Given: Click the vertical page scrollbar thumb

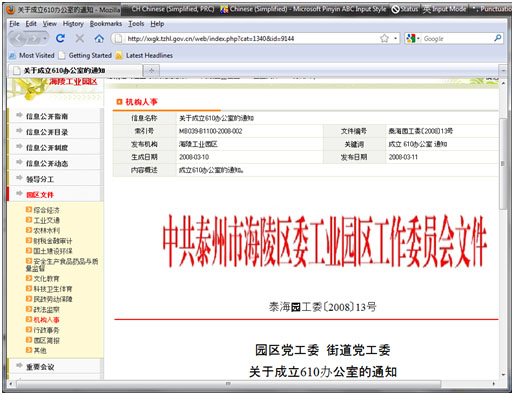Looking at the screenshot, I should 503,163.
